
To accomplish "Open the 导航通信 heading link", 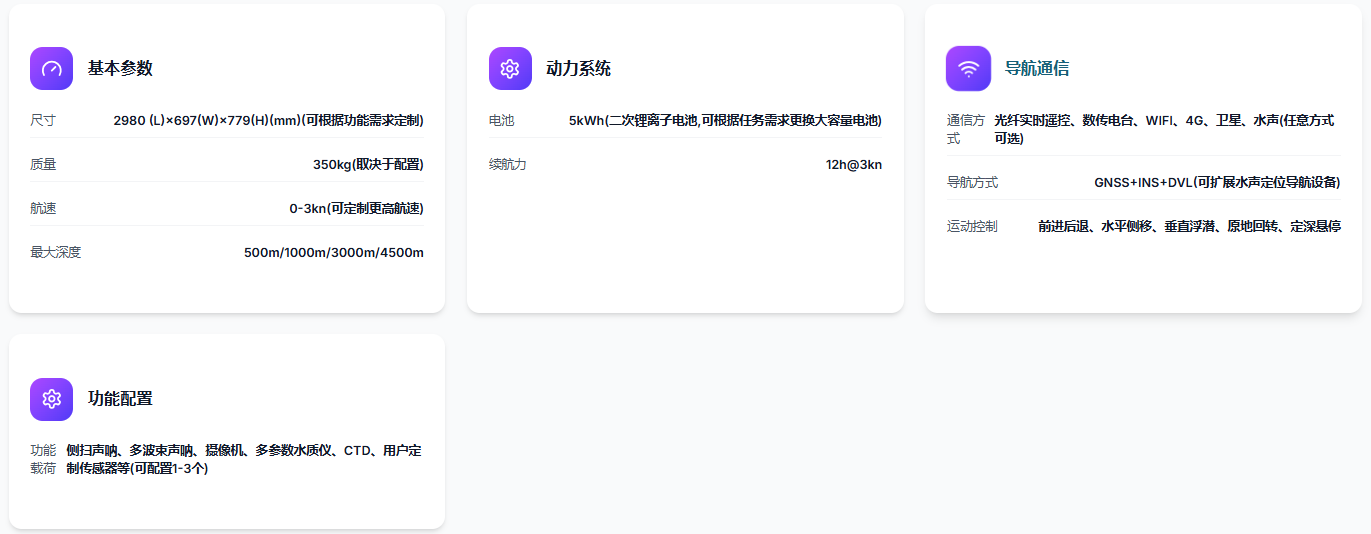I will pos(1037,69).
